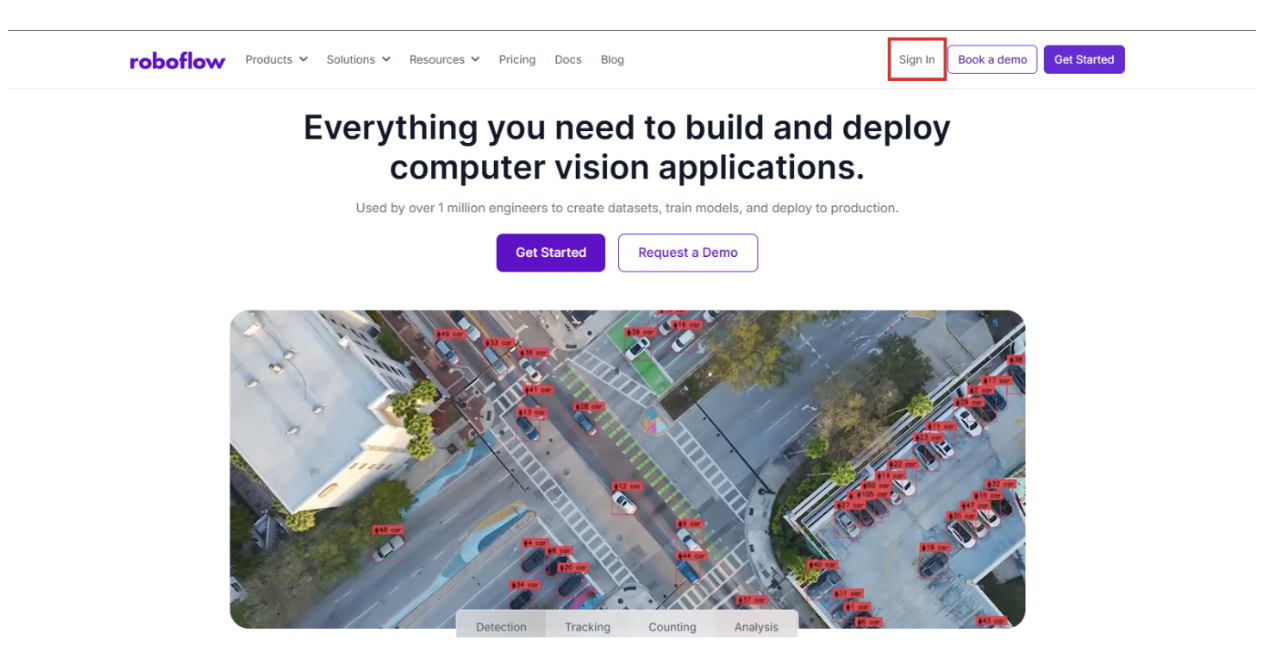The image size is (1288, 666).
Task: Go to the Pricing page
Action: 517,60
